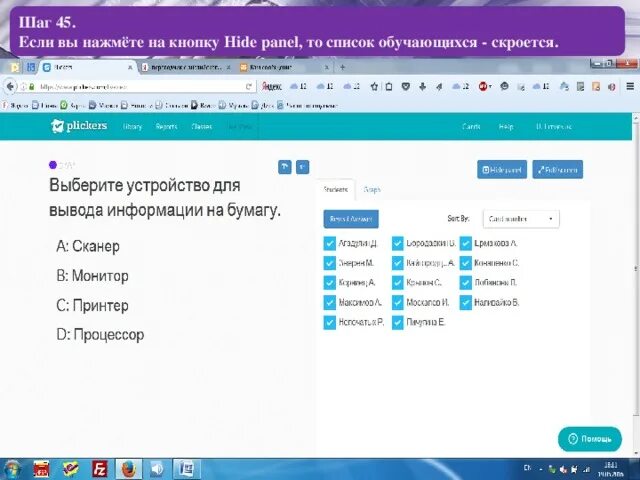Open FileZilla from the taskbar
The height and width of the screenshot is (480, 640).
point(100,469)
